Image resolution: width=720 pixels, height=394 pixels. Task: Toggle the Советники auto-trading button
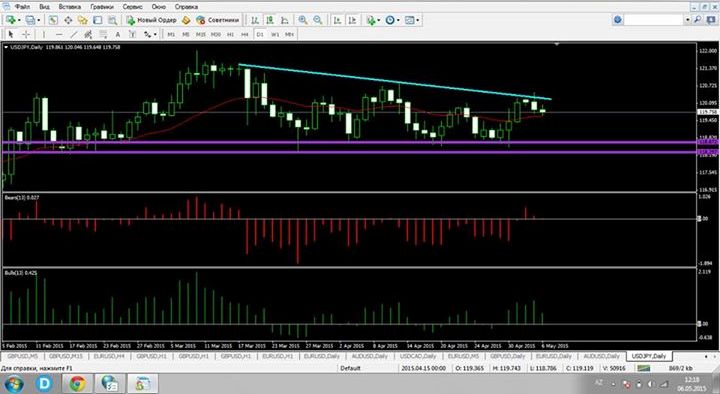pos(218,20)
